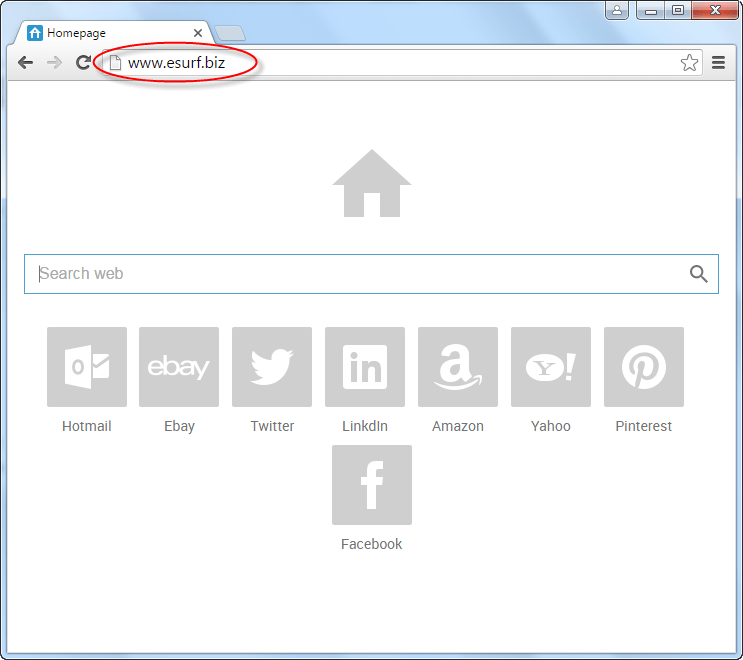The image size is (743, 660).
Task: Click the page icon beside the URL
Action: (x=115, y=63)
